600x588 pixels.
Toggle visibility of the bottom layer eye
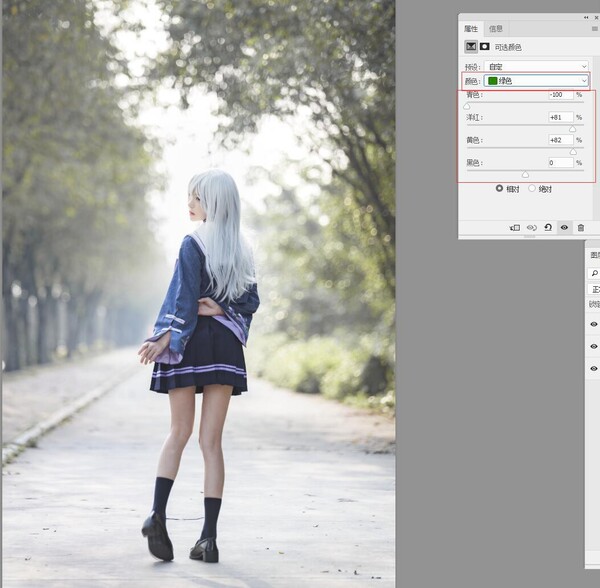[x=593, y=368]
